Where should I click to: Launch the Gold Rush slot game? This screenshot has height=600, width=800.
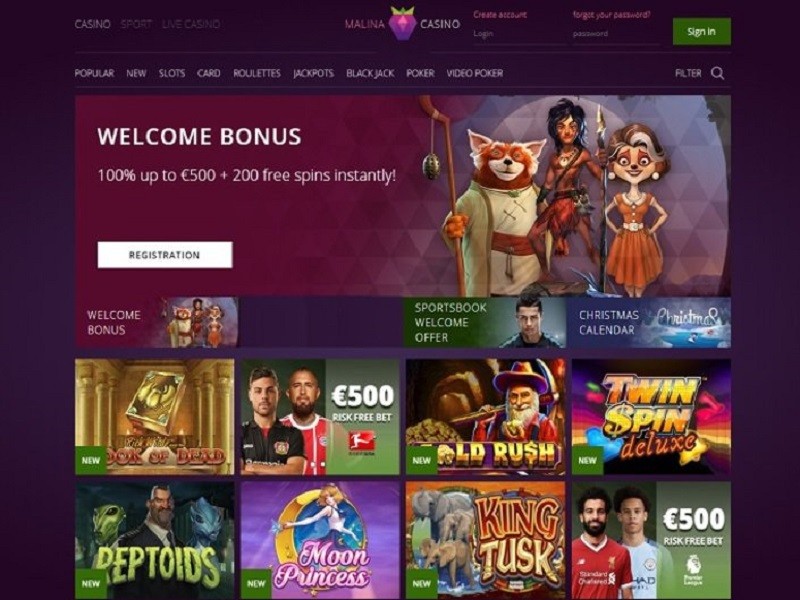click(485, 416)
